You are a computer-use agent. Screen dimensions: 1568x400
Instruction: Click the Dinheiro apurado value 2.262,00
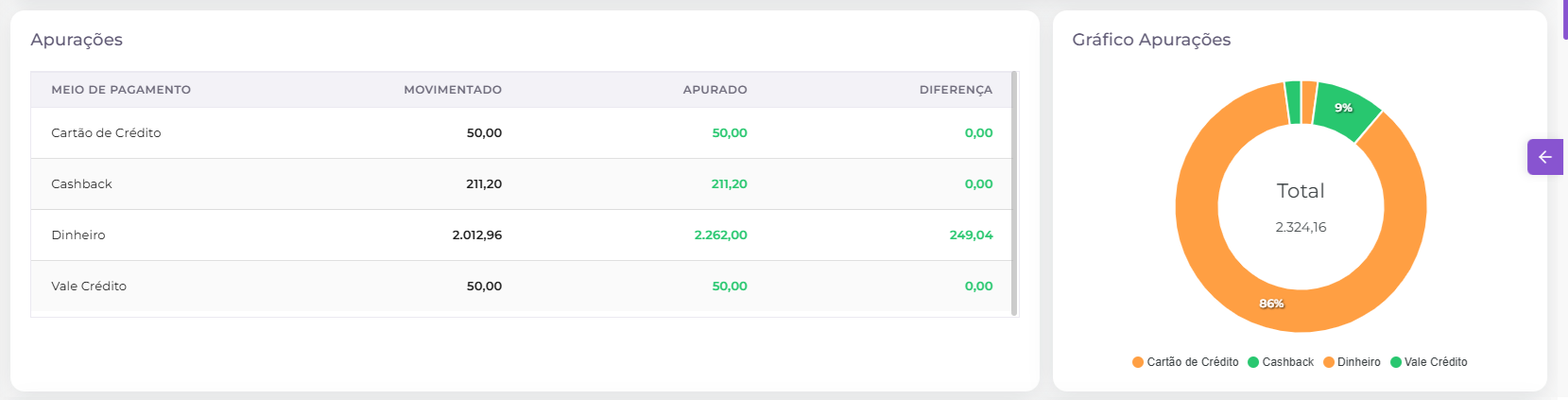pos(720,235)
